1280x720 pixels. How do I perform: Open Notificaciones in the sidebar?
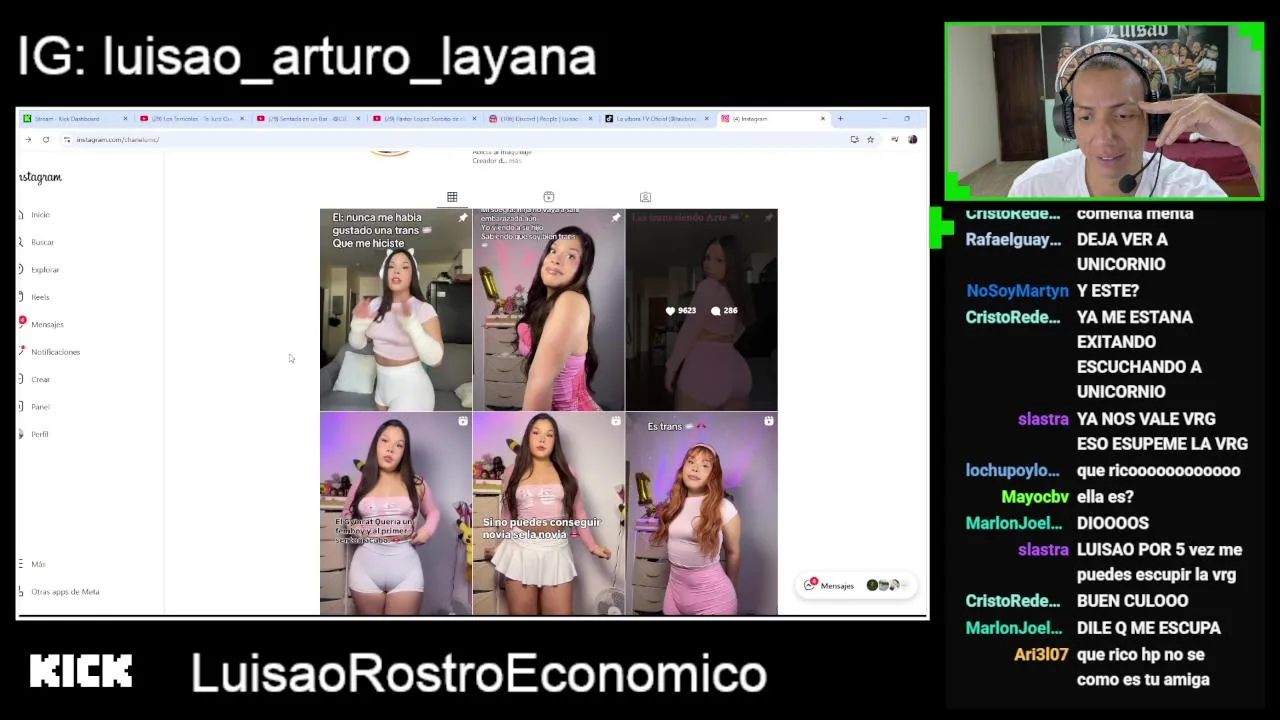pyautogui.click(x=55, y=352)
